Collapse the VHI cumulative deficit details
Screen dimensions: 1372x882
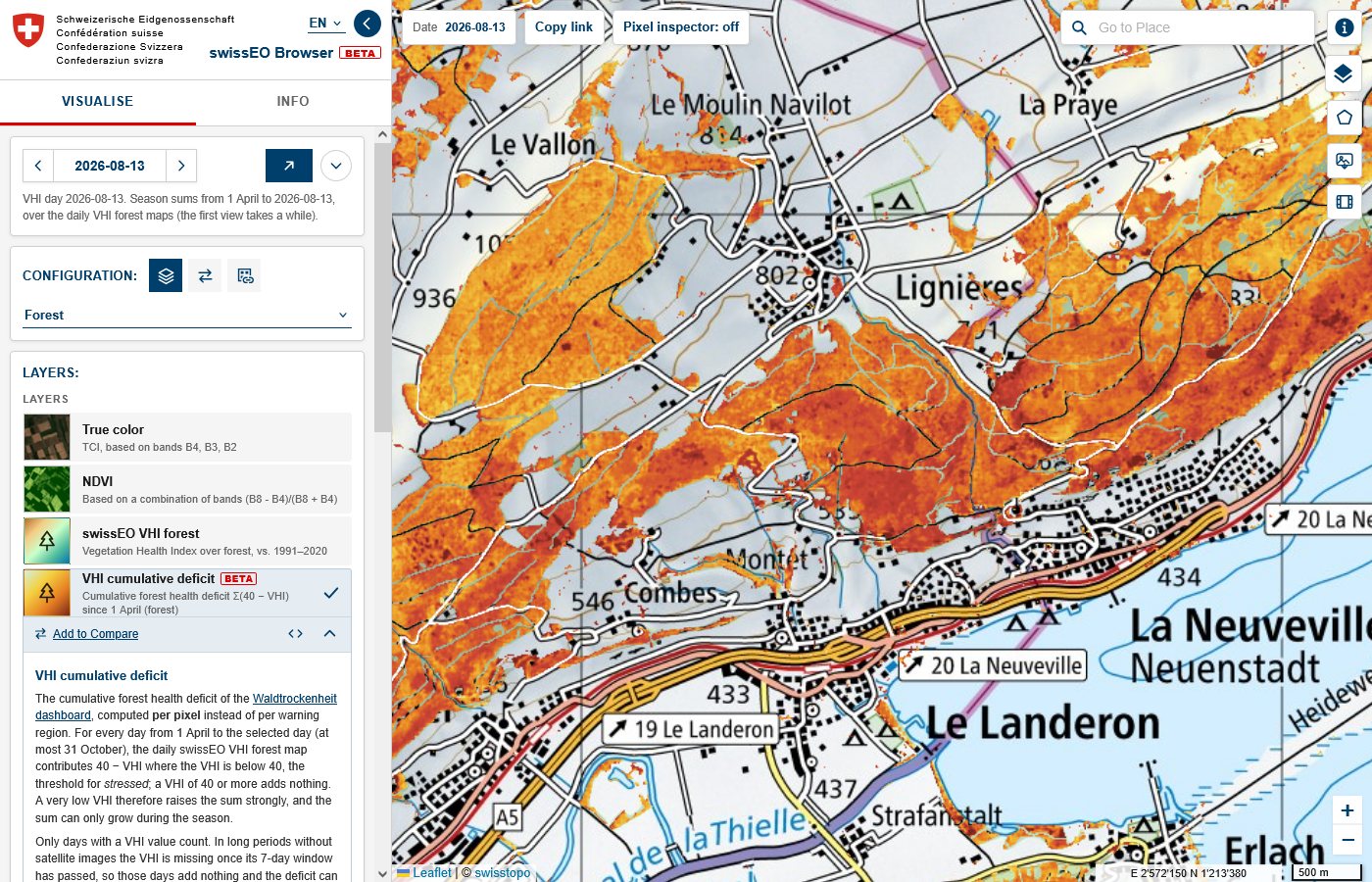tap(329, 634)
